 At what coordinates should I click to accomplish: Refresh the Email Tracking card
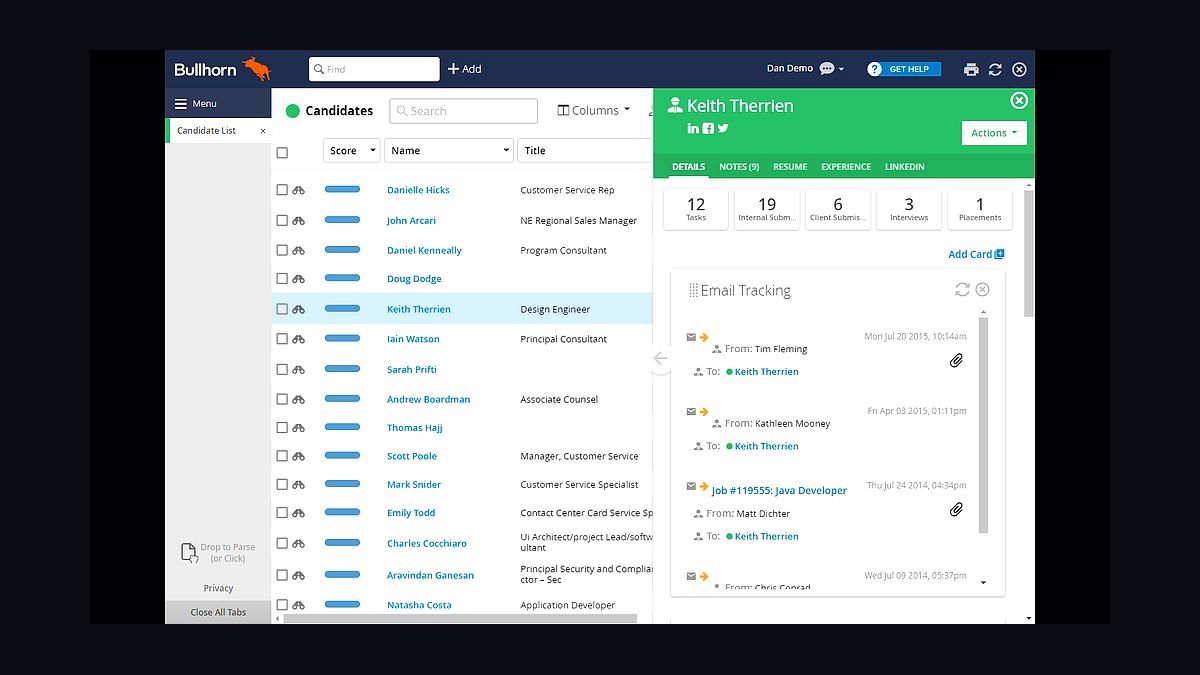pyautogui.click(x=962, y=289)
